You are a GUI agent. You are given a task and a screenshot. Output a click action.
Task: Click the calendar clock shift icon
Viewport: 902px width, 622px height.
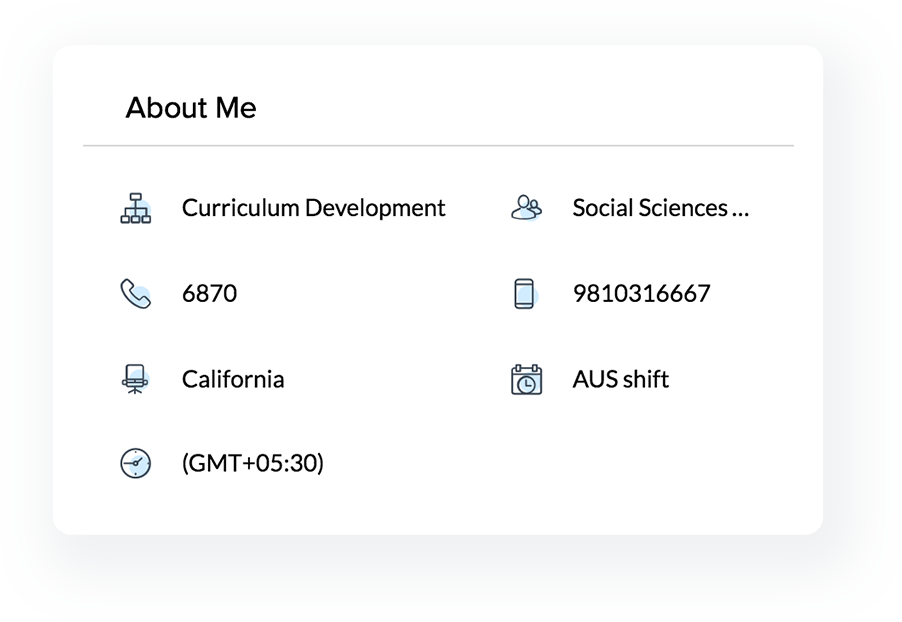(526, 380)
